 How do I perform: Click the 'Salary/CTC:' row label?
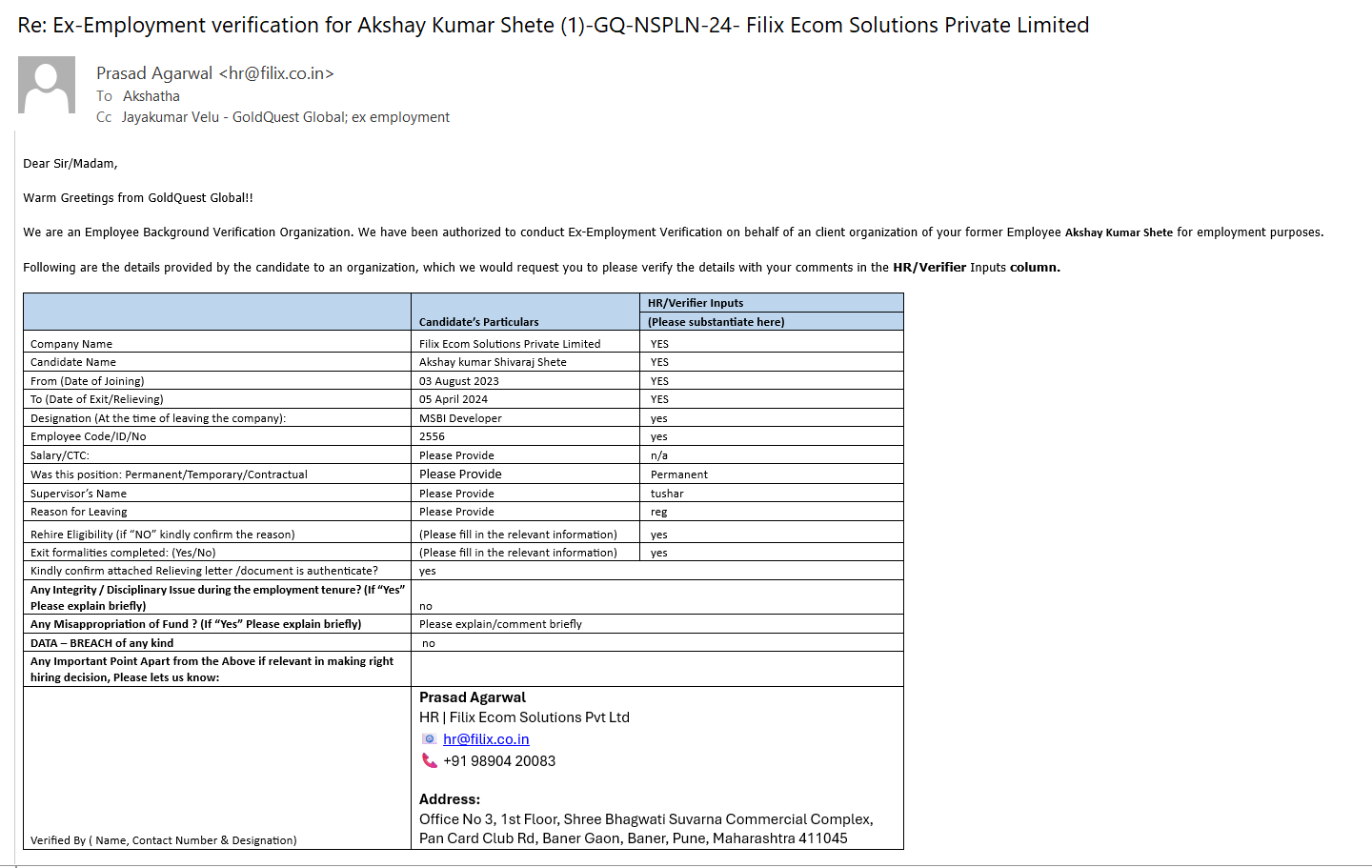(x=60, y=455)
